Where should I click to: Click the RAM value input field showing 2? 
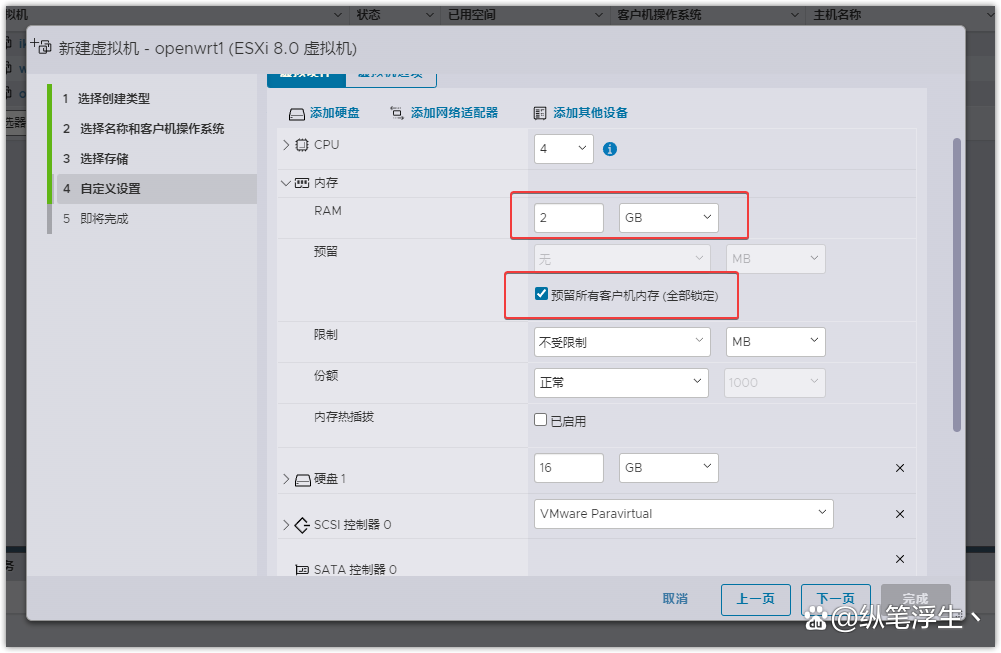[568, 217]
